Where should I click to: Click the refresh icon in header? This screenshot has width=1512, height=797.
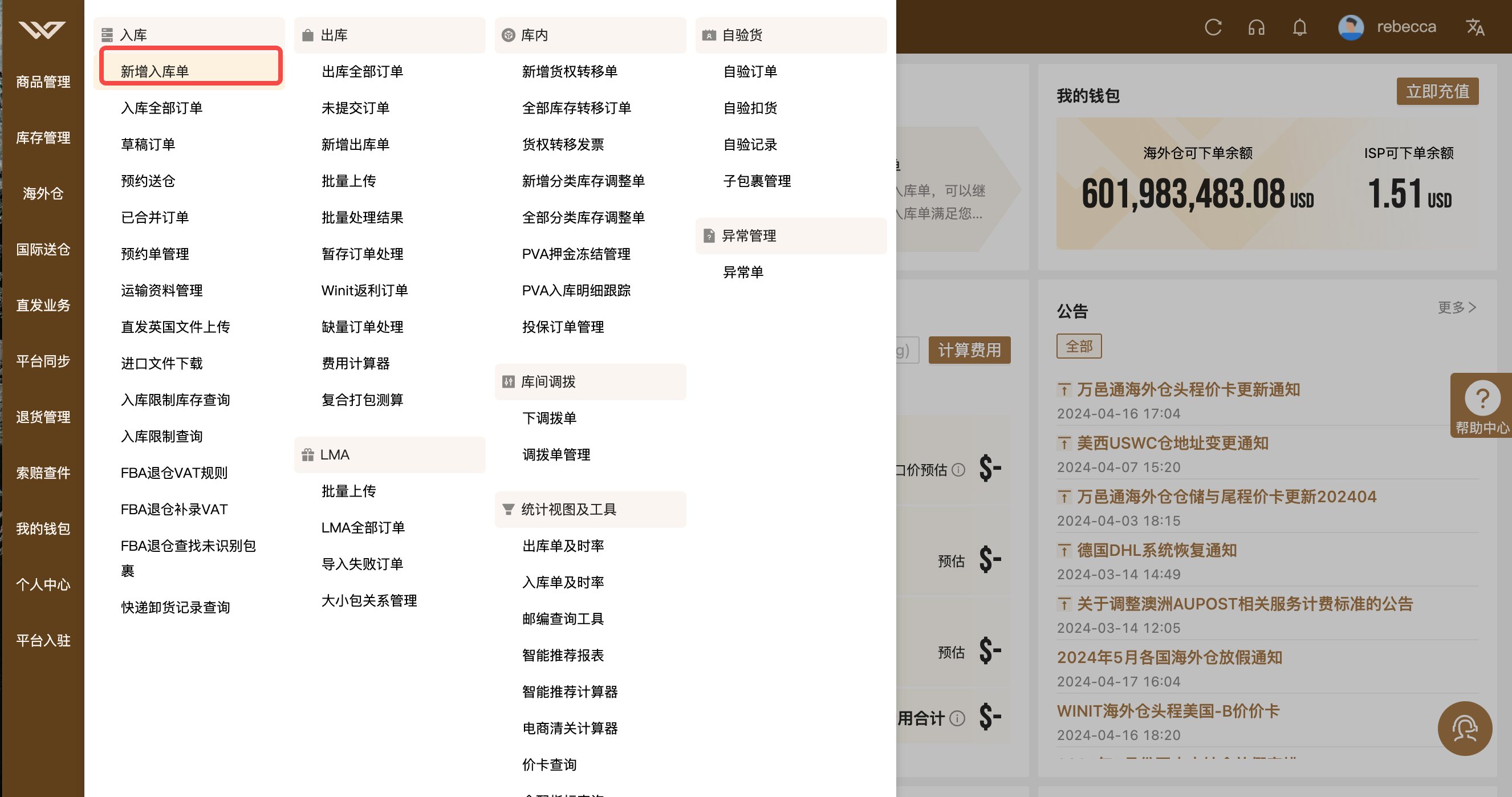1213,27
